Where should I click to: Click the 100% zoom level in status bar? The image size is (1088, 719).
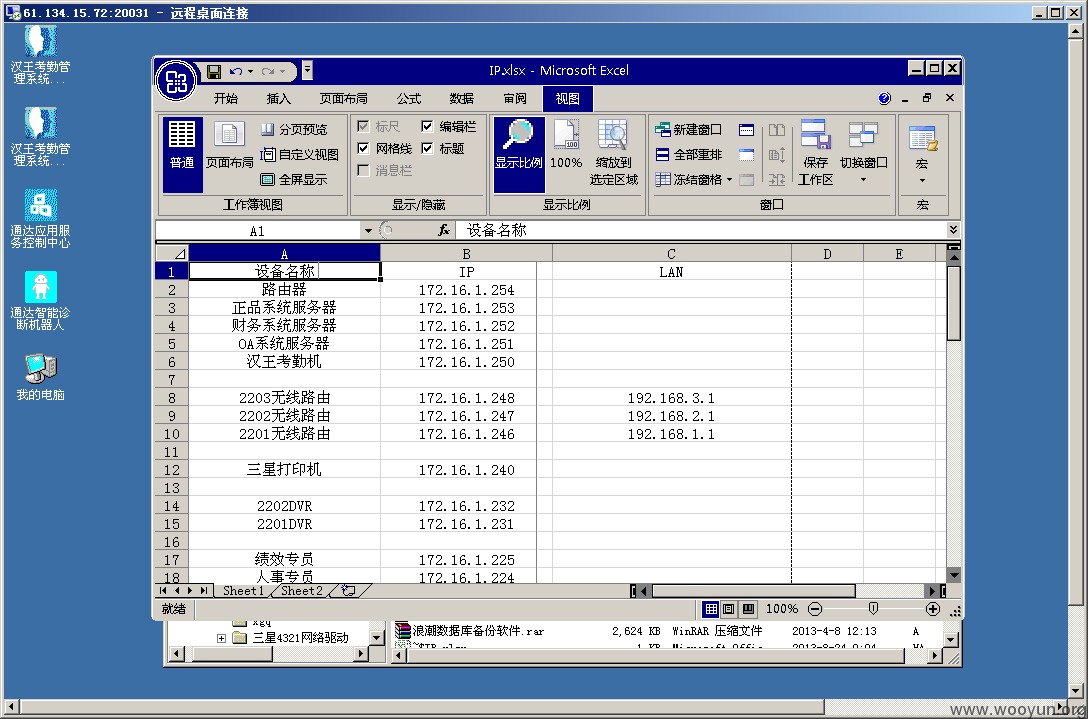point(782,609)
